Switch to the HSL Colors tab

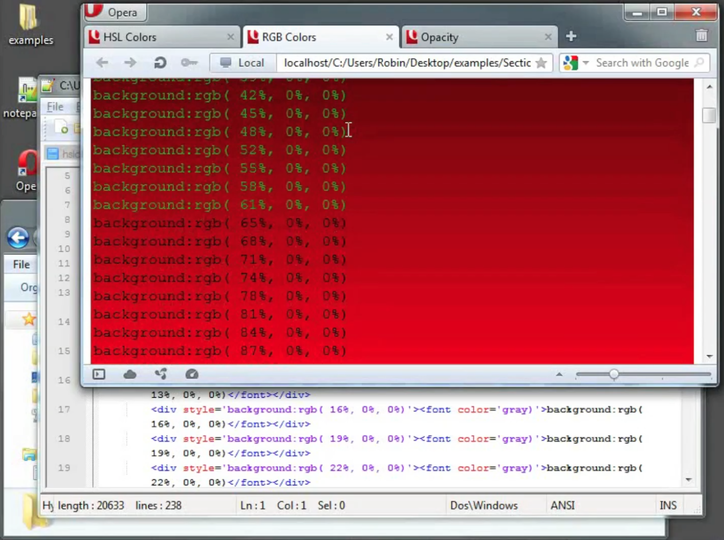(x=162, y=37)
